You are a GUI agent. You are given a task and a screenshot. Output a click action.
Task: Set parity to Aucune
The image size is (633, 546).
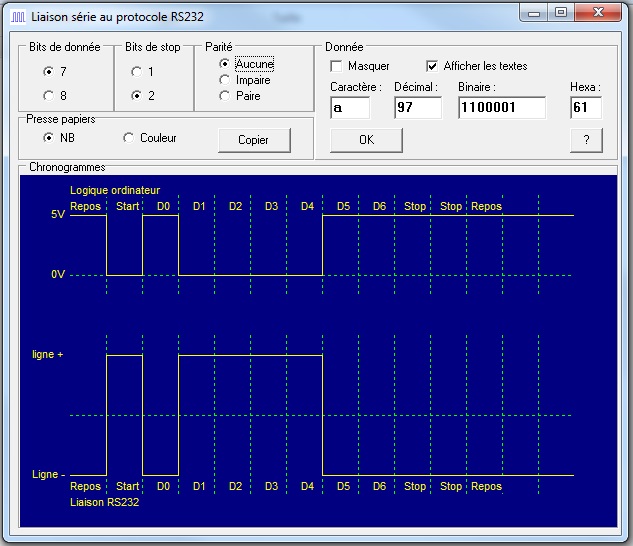[225, 63]
